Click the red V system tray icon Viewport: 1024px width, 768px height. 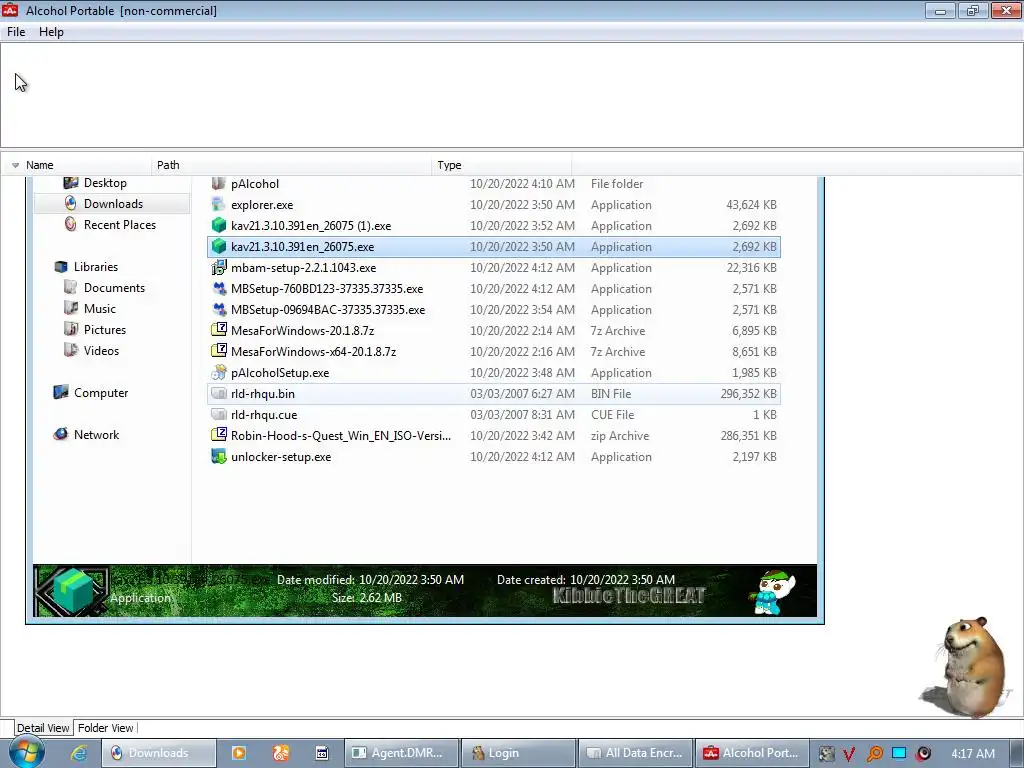point(849,754)
